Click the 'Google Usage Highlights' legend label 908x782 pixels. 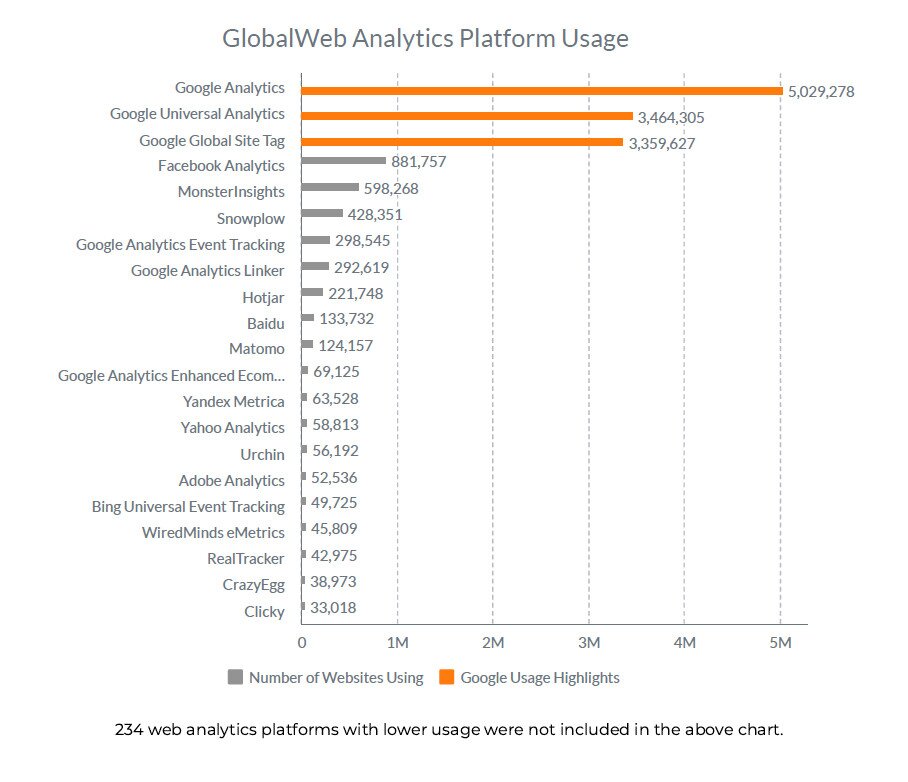tap(540, 678)
